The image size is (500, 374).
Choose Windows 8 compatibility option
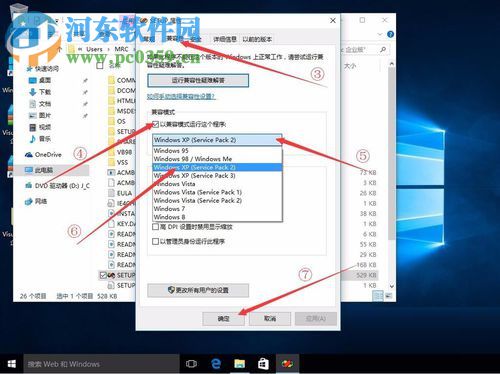click(x=217, y=217)
